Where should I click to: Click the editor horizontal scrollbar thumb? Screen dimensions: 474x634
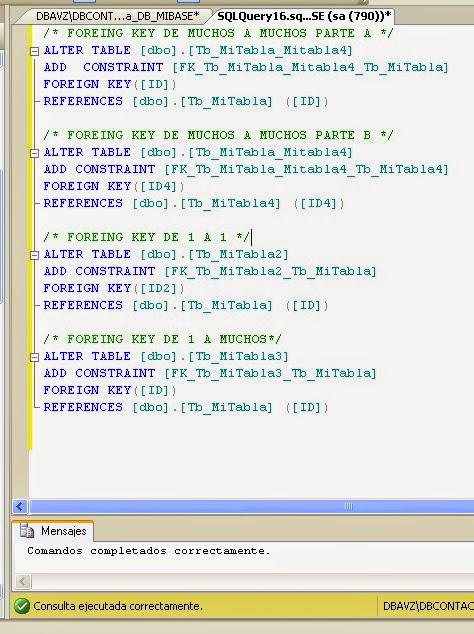point(252,506)
